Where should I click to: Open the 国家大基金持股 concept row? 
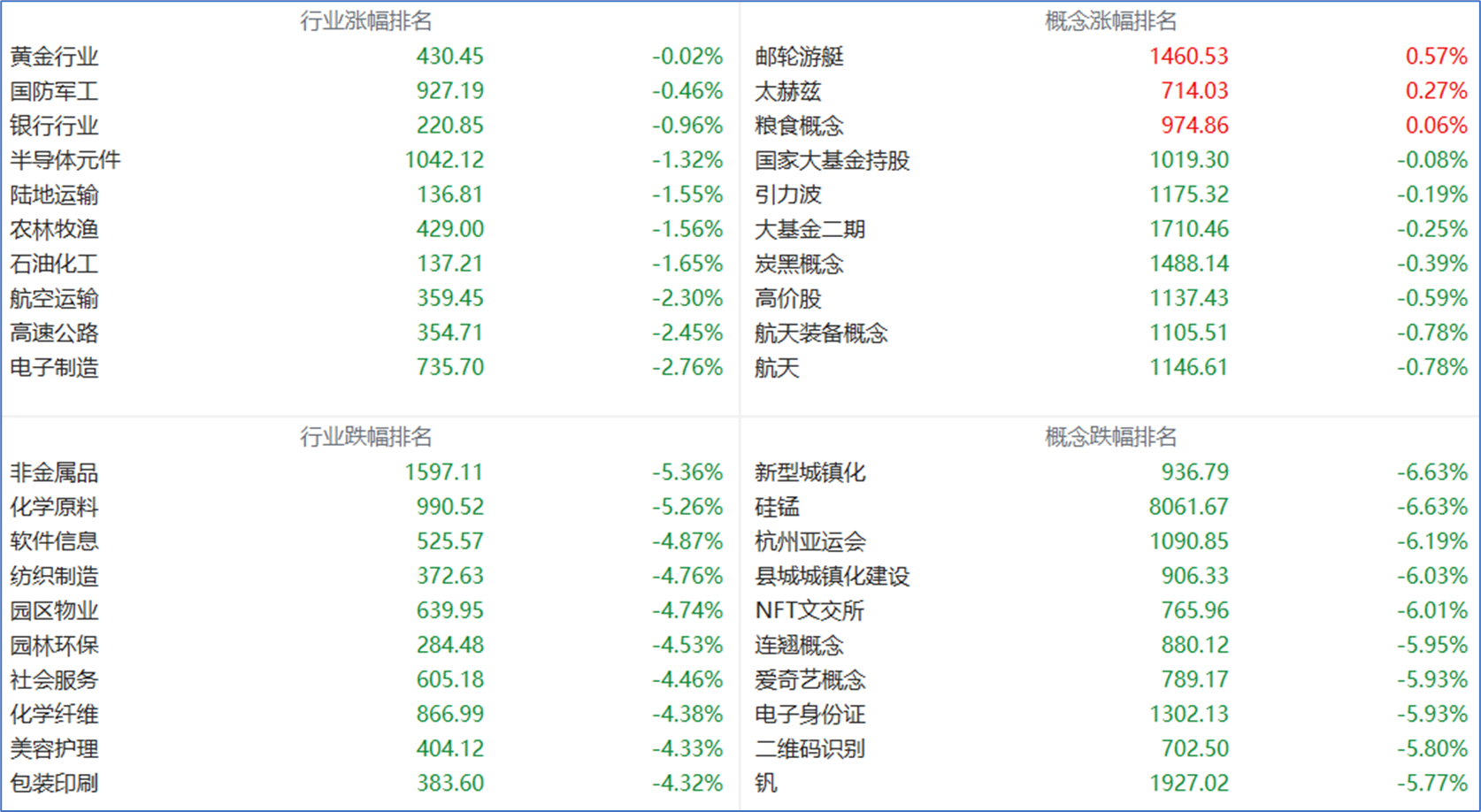[832, 160]
